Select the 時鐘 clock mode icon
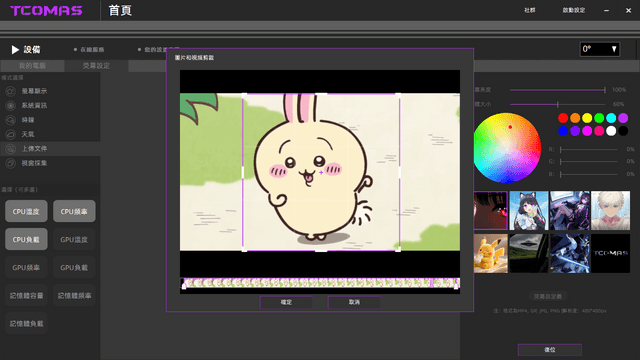 click(11, 120)
